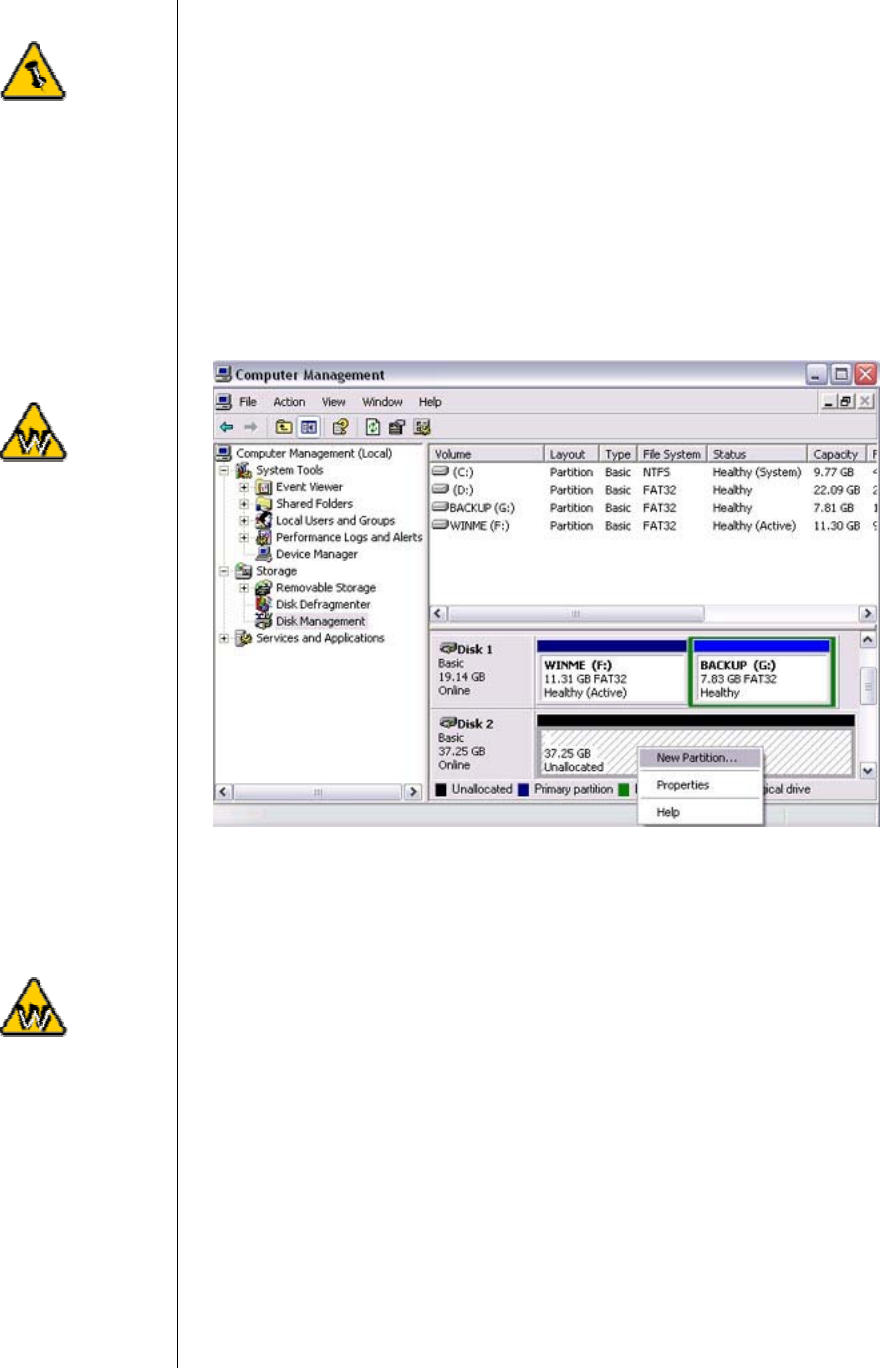This screenshot has width=880, height=1368.
Task: Click the black Unallocated legend swatch
Action: click(441, 790)
